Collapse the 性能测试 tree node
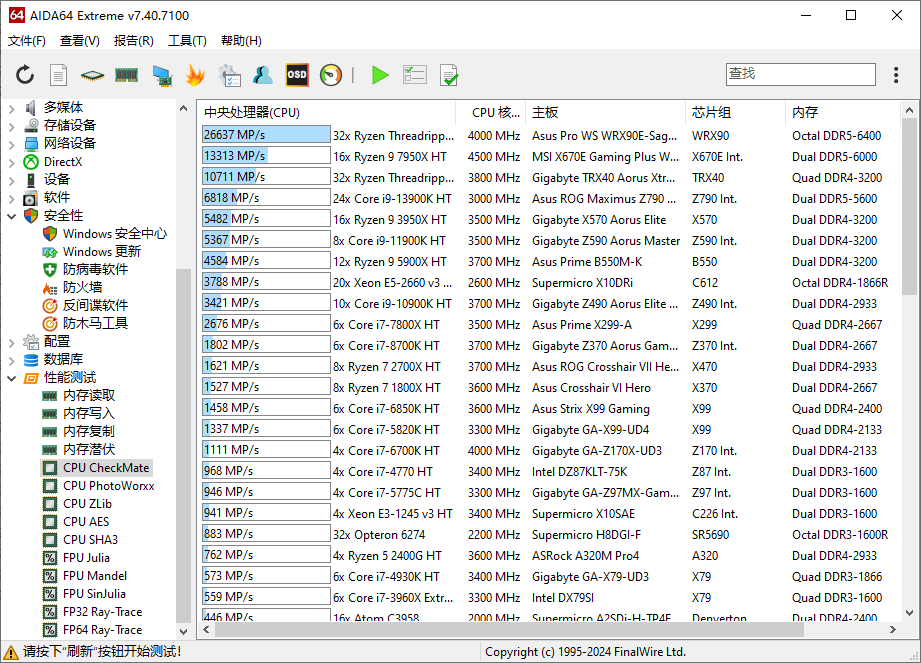This screenshot has width=921, height=663. (11, 378)
